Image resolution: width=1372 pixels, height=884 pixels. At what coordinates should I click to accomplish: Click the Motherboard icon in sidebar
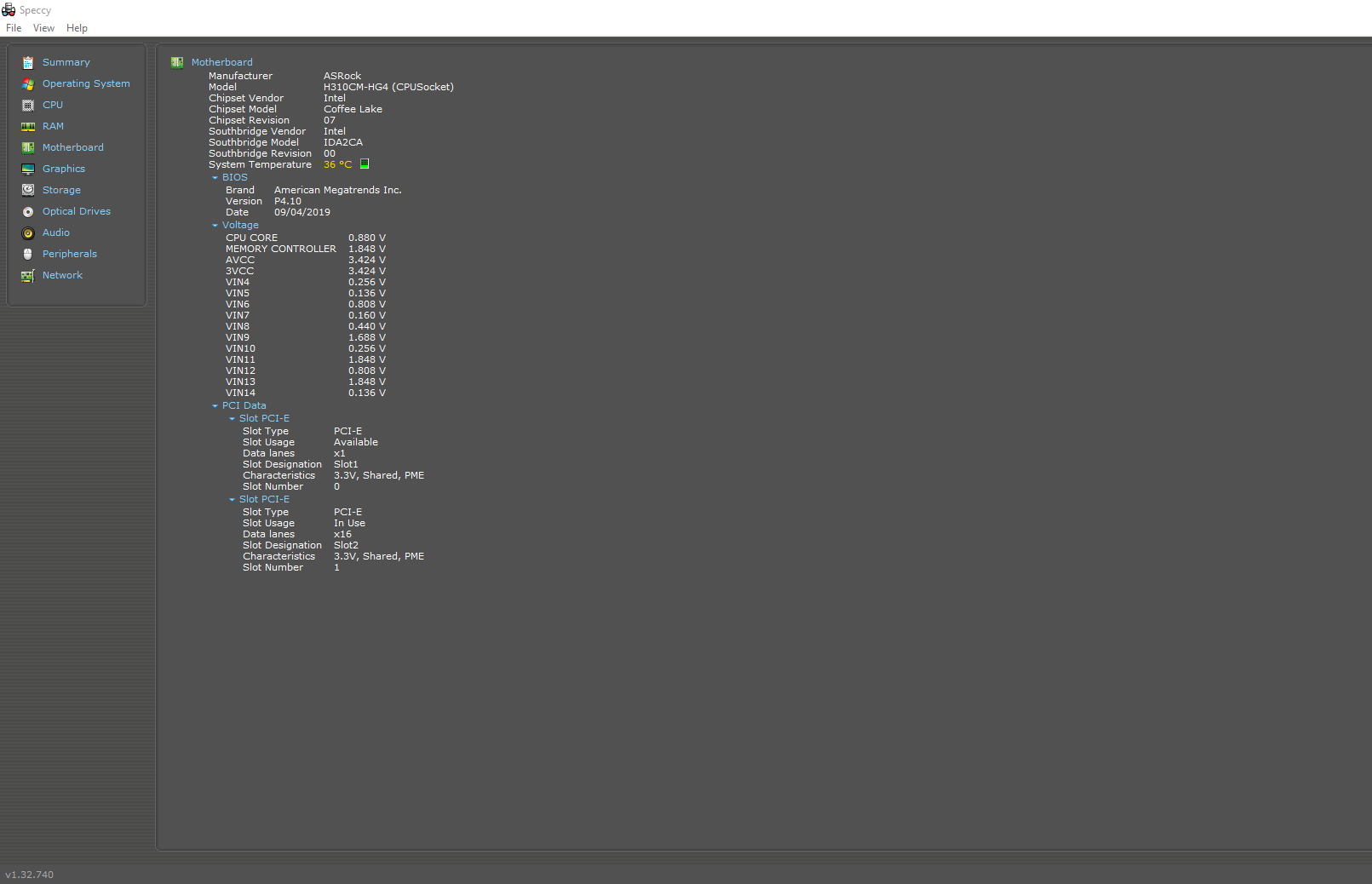pos(28,147)
